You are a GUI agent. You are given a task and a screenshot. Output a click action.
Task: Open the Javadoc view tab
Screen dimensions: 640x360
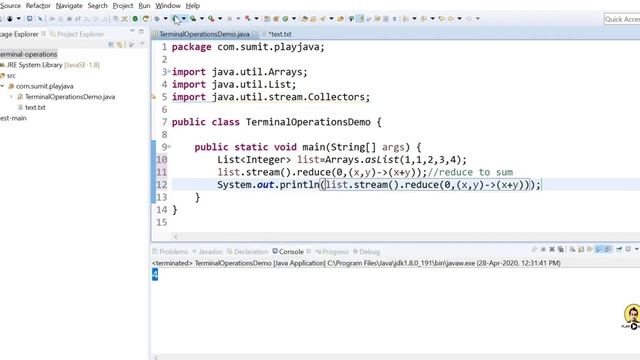click(207, 251)
